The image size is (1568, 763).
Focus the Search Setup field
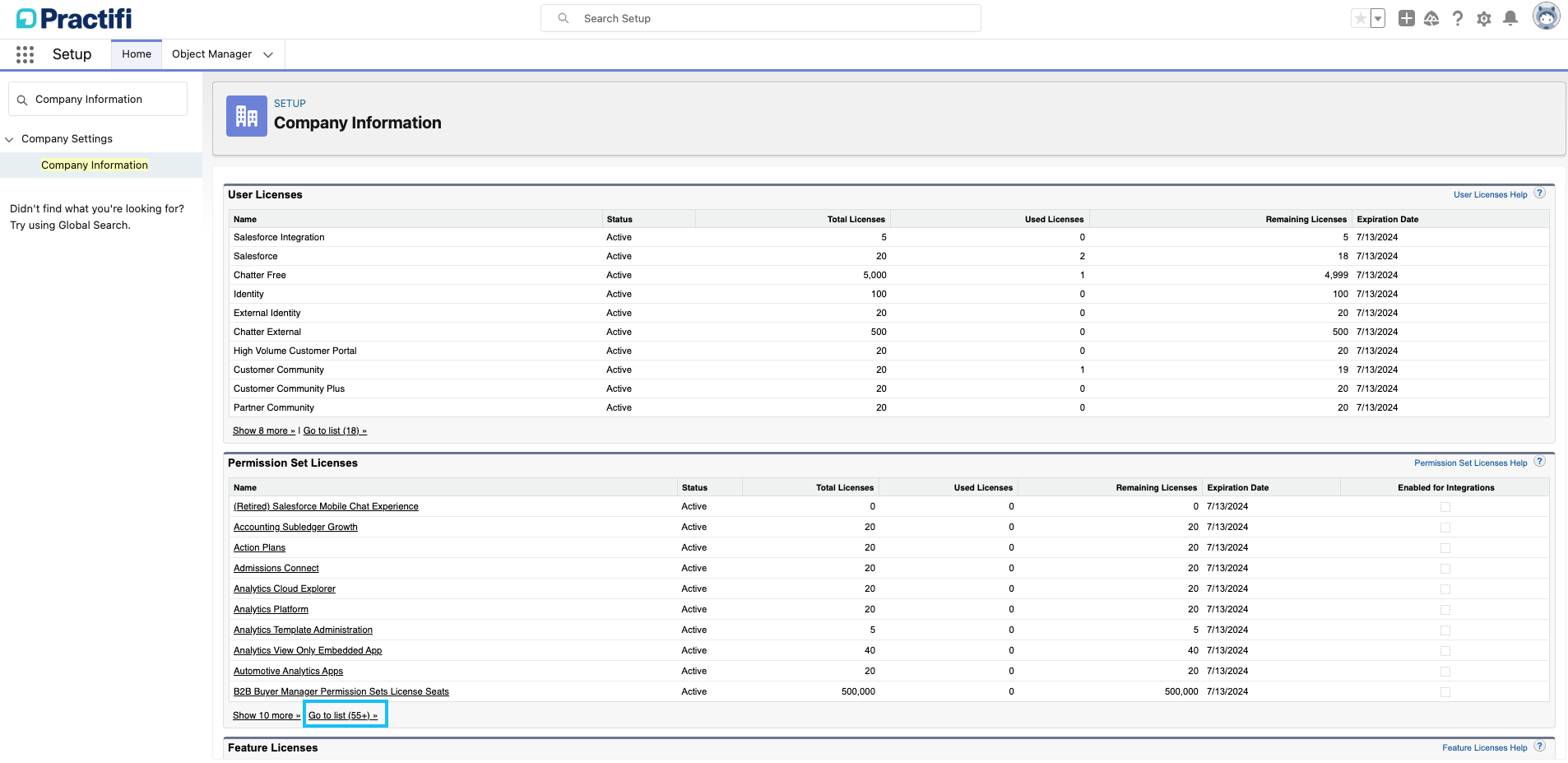[x=761, y=18]
